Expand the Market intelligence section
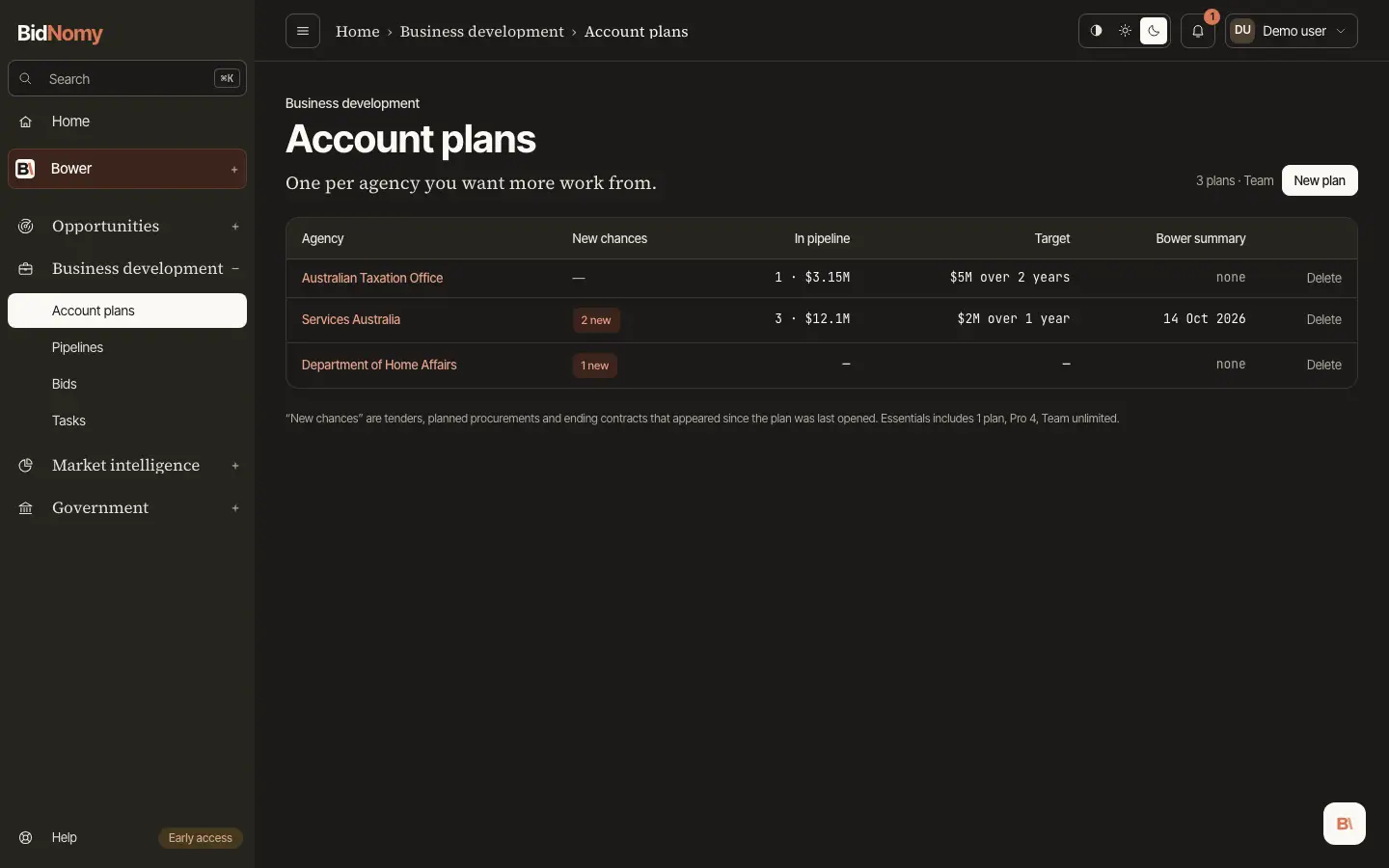Image resolution: width=1389 pixels, height=868 pixels. [x=235, y=466]
